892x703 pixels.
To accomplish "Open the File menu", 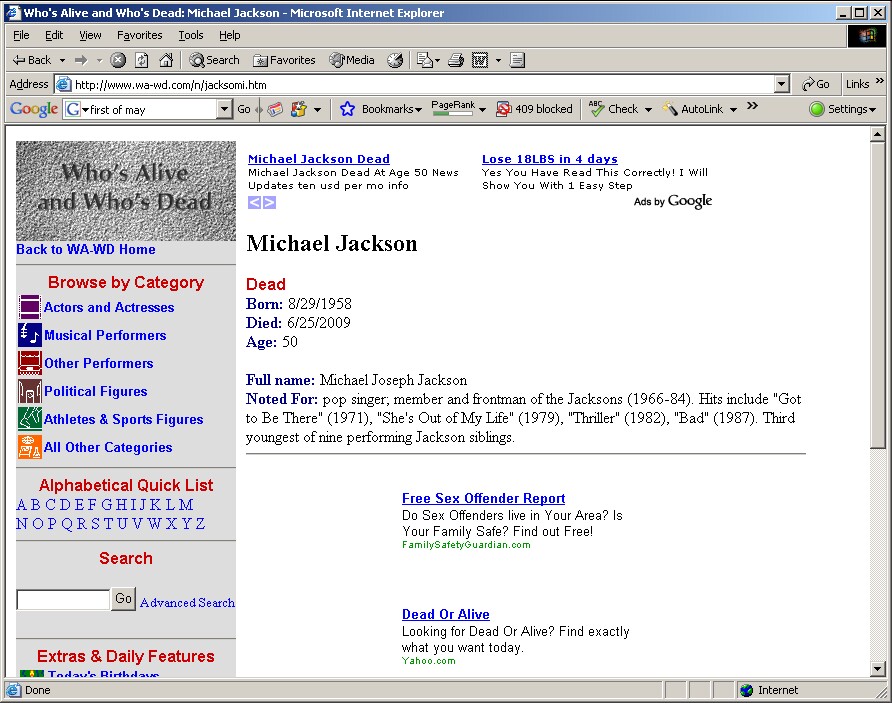I will (21, 35).
